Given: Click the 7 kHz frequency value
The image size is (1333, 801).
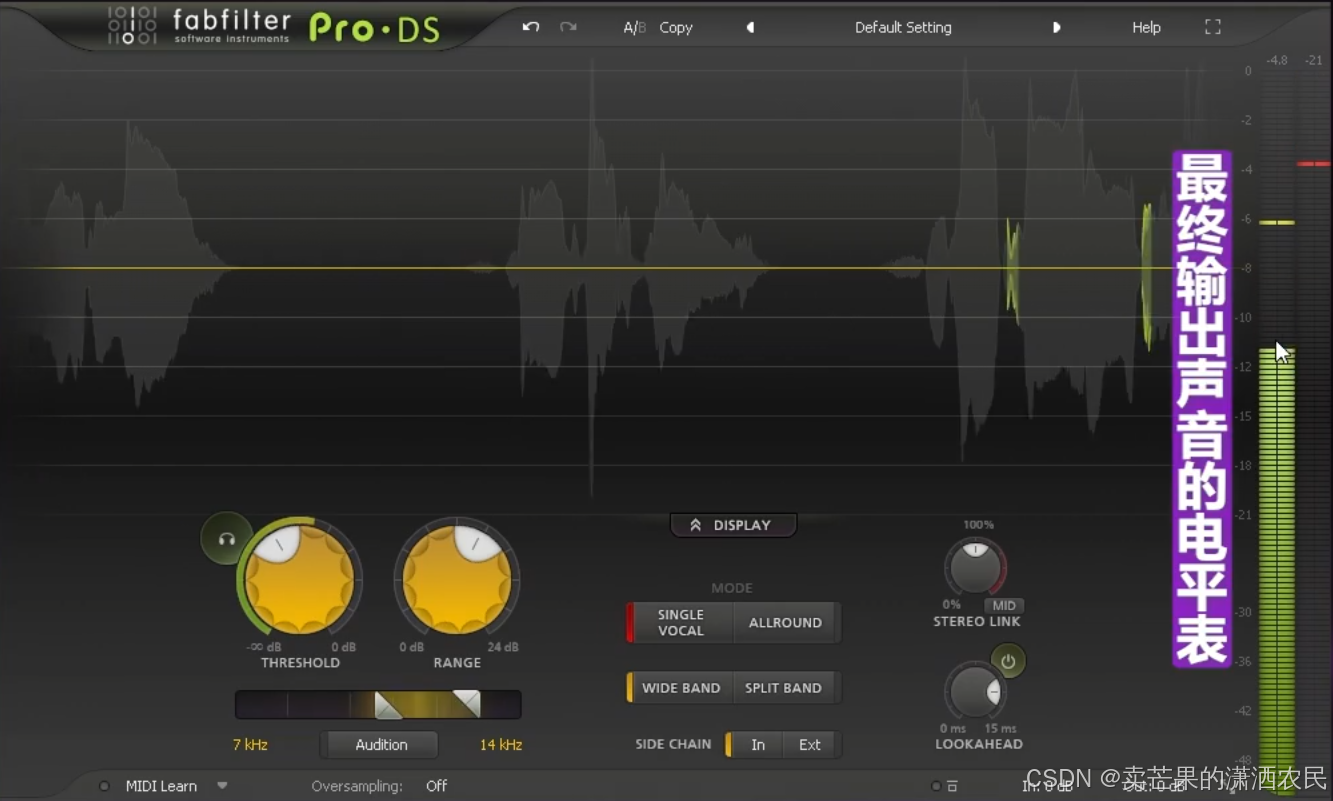Looking at the screenshot, I should (x=250, y=745).
